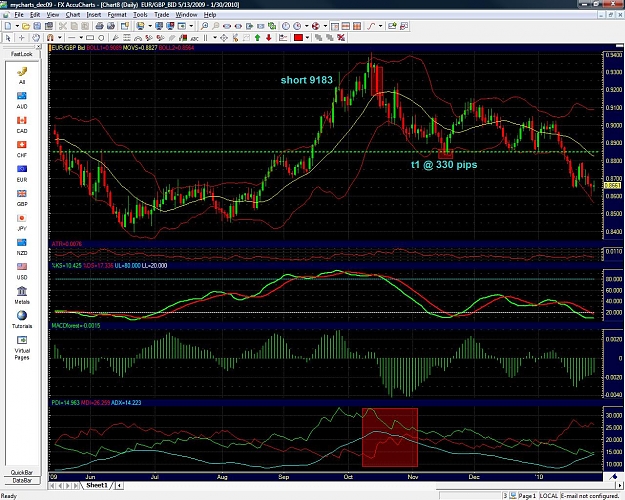Screen dimensions: 625x500
Task: Open the vertical lines tool dropdown arrow
Action: (215, 38)
